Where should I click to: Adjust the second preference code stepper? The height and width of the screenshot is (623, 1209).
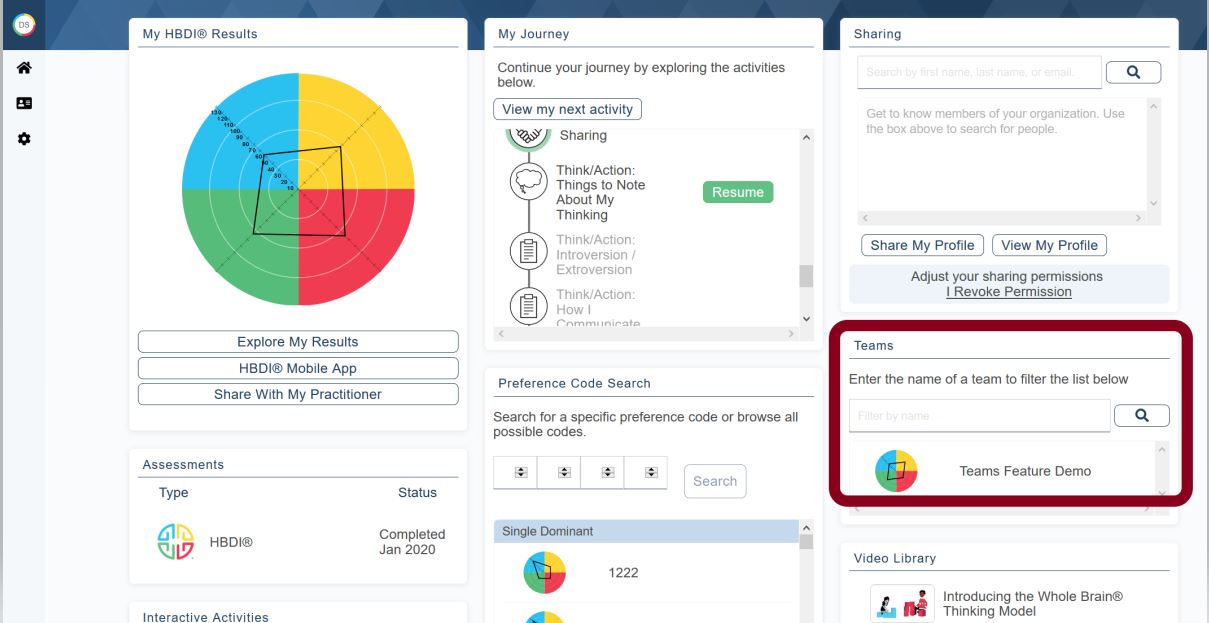[563, 473]
